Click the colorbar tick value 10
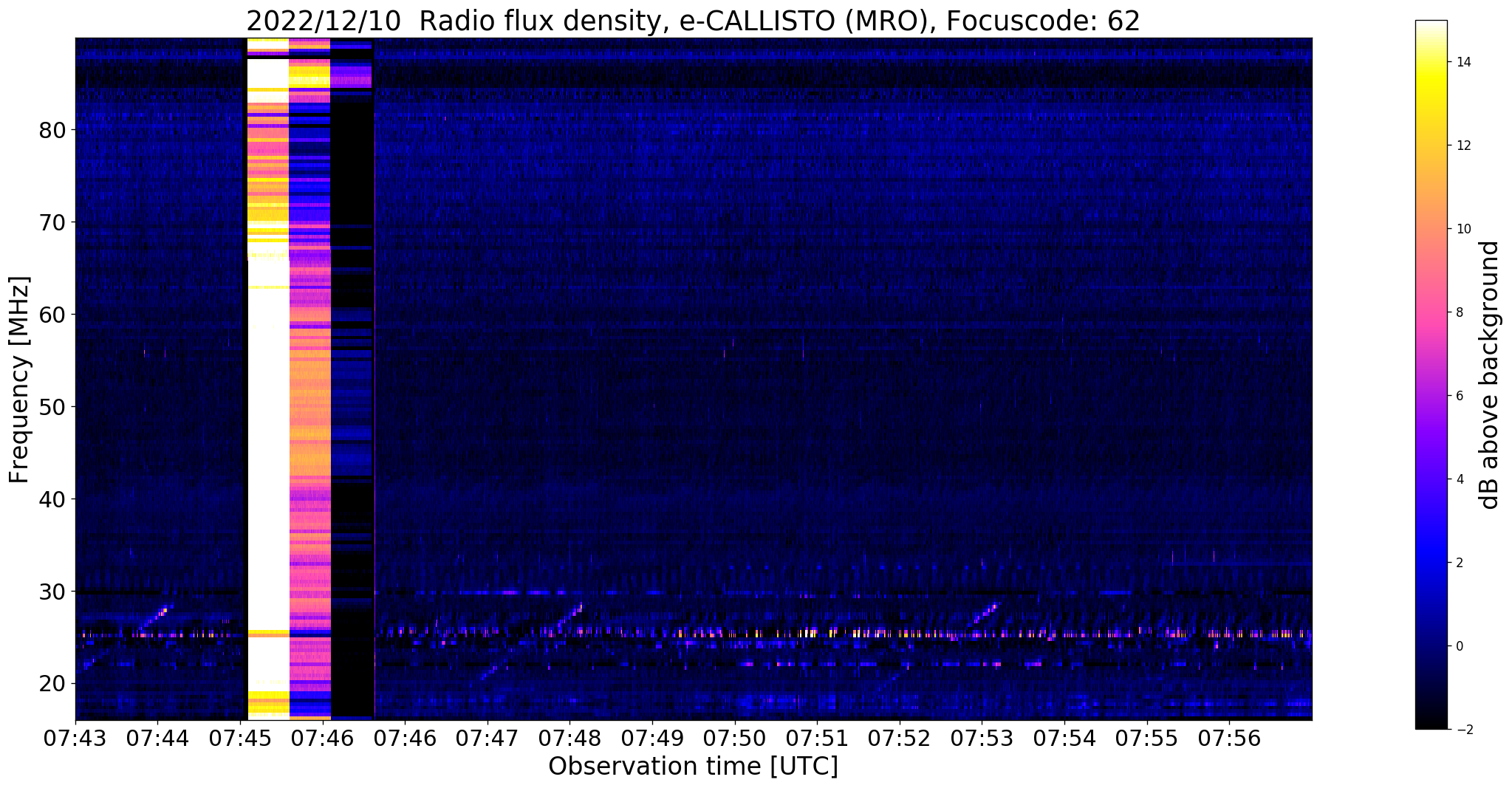 click(x=1463, y=230)
